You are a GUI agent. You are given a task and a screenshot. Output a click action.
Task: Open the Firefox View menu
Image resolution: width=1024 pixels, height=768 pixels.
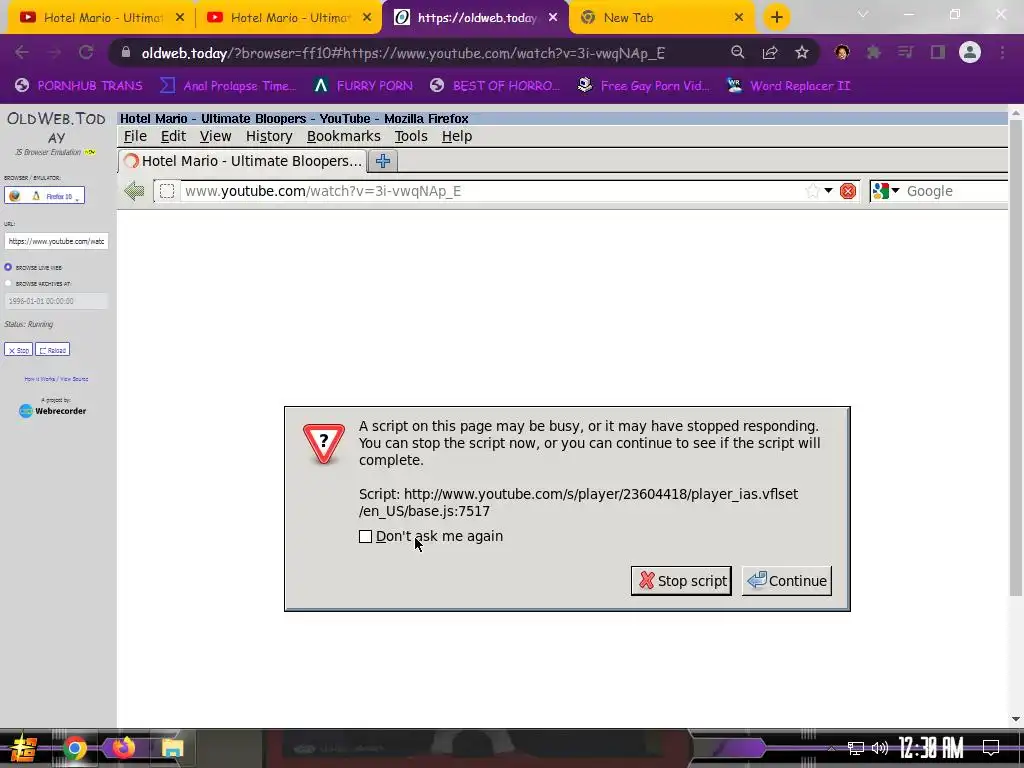coord(216,136)
